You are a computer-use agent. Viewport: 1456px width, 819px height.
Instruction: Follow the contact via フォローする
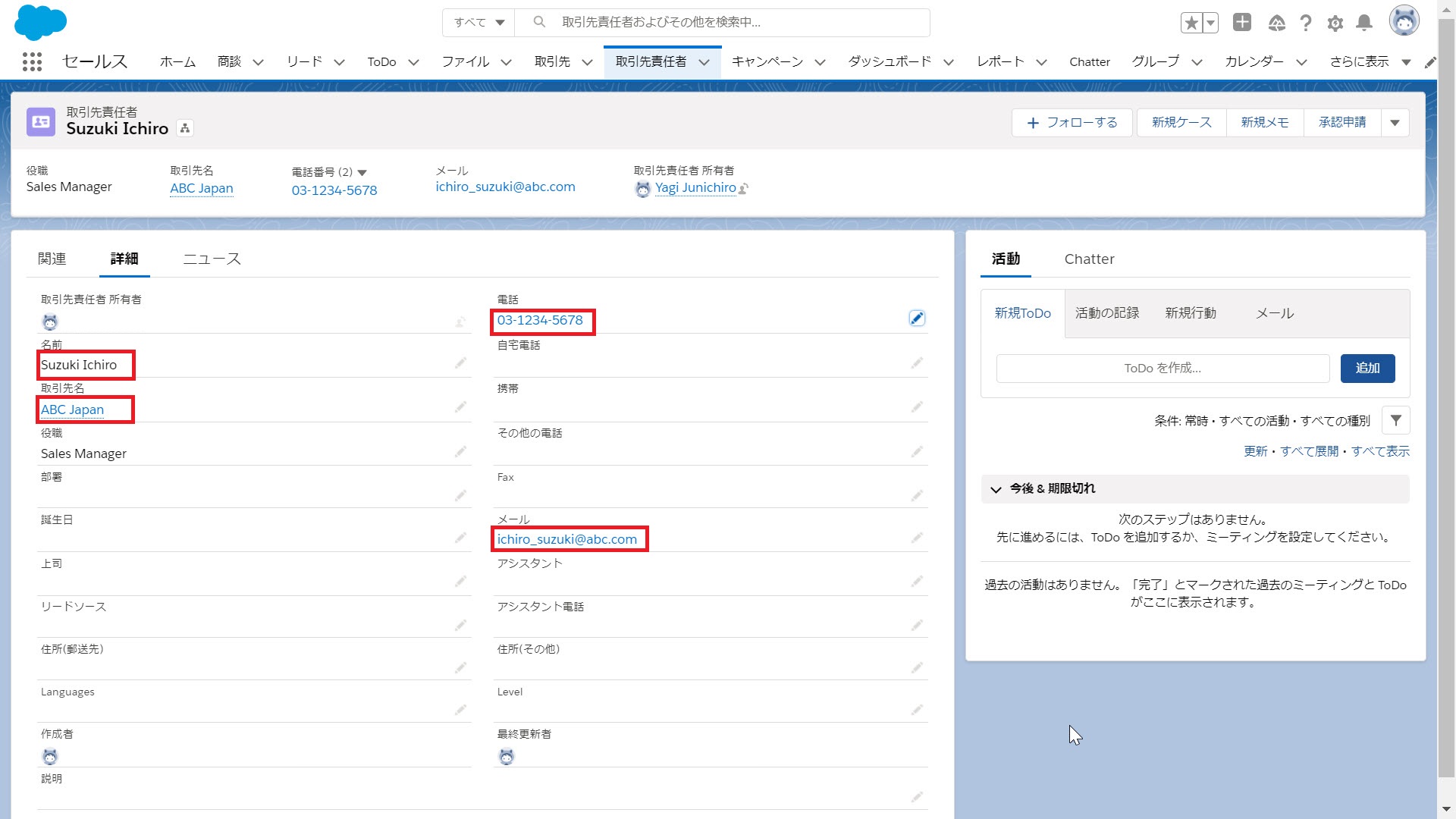(x=1072, y=122)
